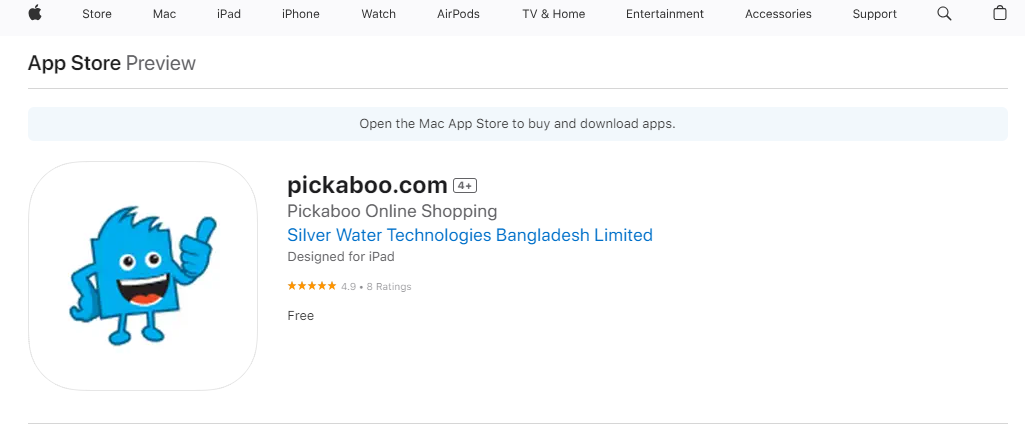Viewport: 1025px width, 440px height.
Task: Click the Apple logo icon
Action: click(x=35, y=13)
